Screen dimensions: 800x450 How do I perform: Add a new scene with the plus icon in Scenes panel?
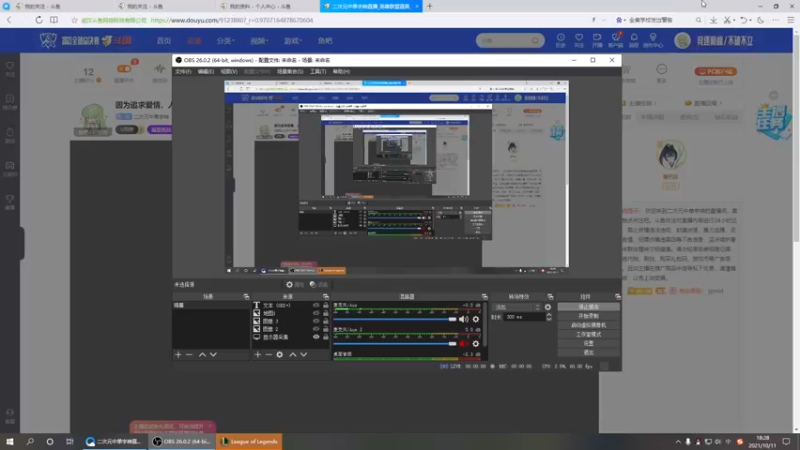click(x=178, y=355)
